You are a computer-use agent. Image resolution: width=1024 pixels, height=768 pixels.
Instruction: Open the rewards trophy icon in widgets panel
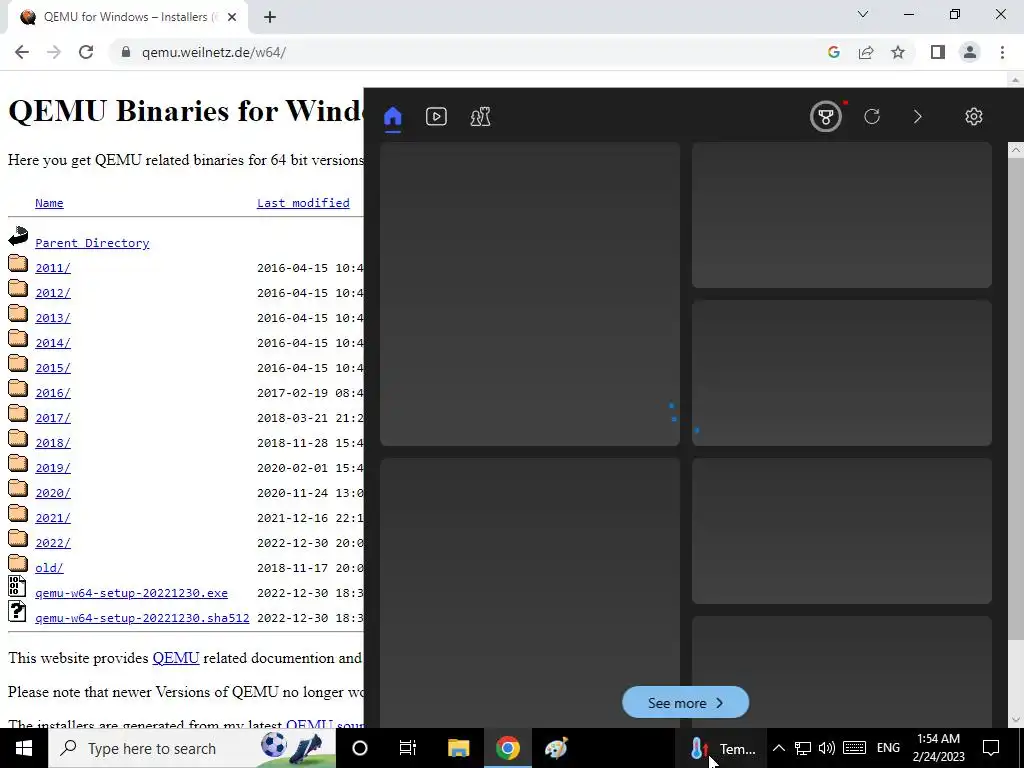(x=825, y=117)
